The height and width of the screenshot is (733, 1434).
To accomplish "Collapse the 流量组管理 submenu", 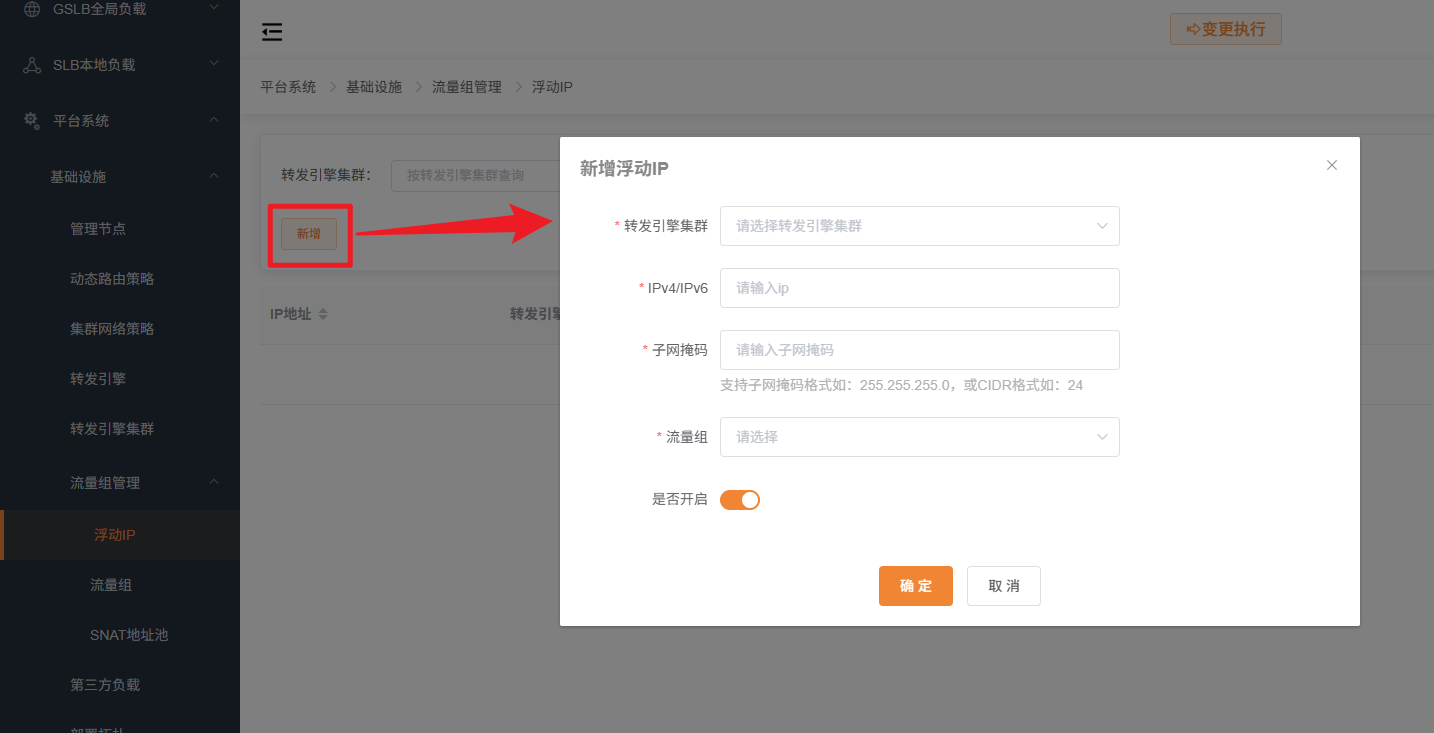I will 214,482.
